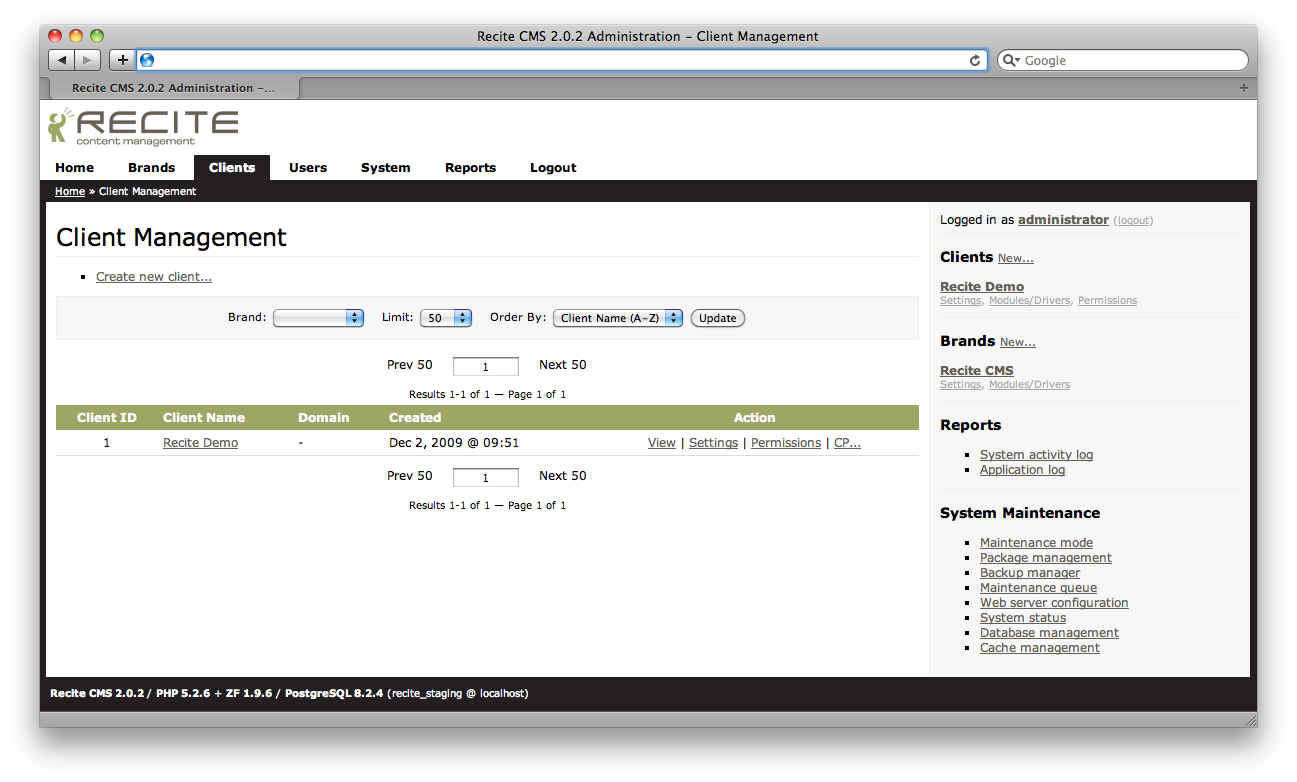The image size is (1297, 782).
Task: Click the Client Name column header
Action: click(204, 418)
